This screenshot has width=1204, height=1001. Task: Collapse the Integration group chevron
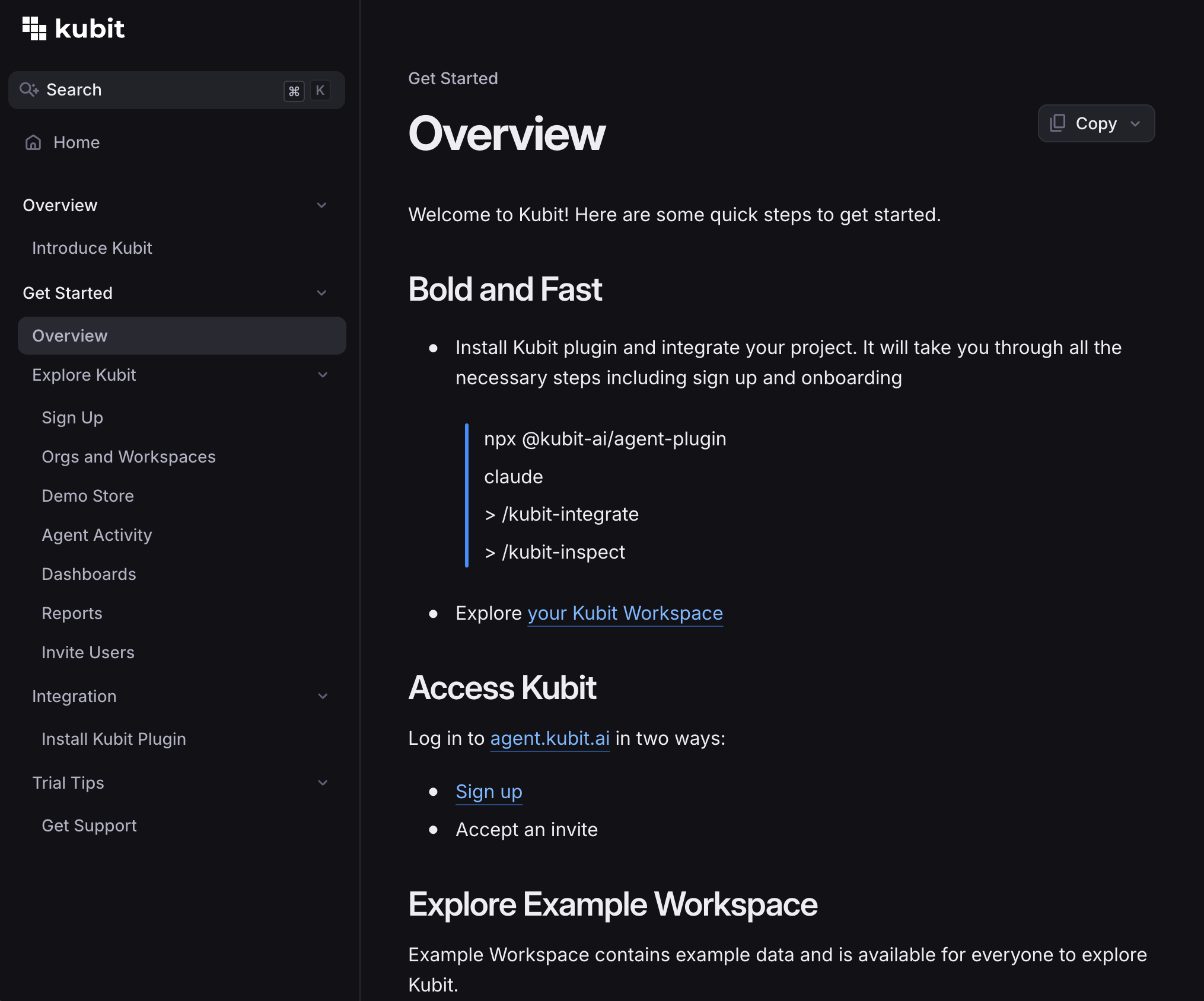323,696
